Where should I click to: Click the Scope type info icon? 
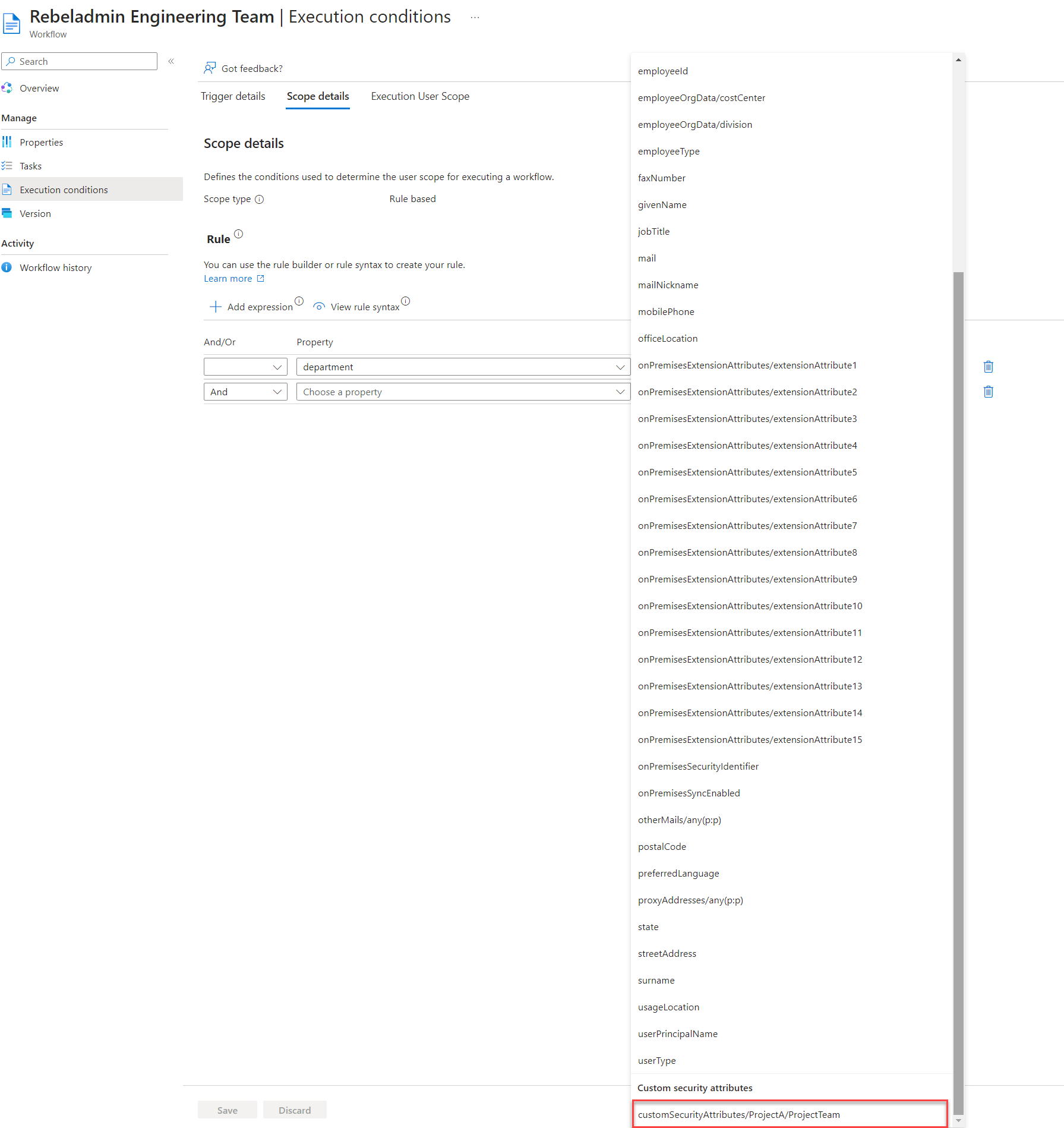tap(260, 199)
